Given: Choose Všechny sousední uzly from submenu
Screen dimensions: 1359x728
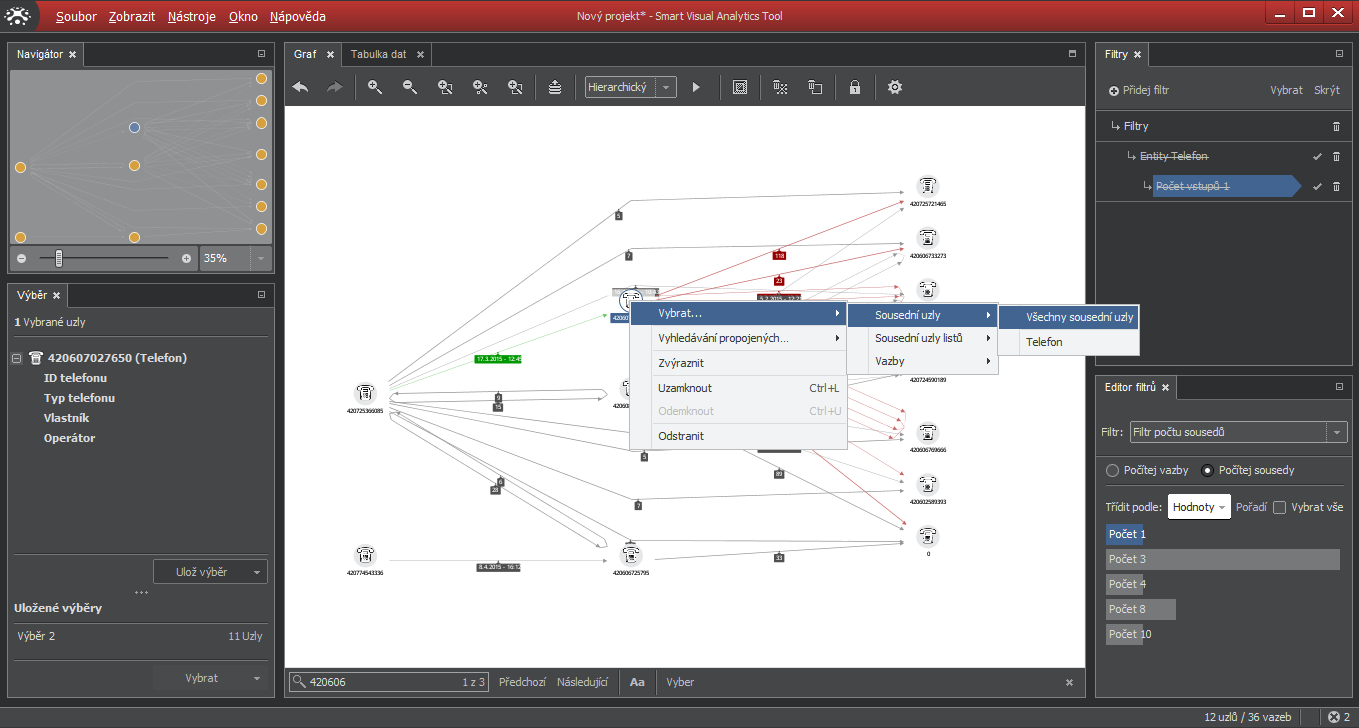Looking at the screenshot, I should [1079, 317].
